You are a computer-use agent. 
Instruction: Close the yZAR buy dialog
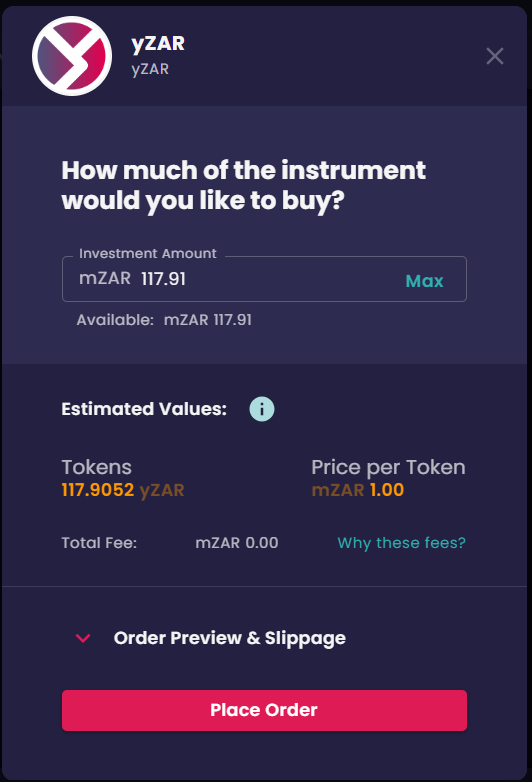point(495,56)
